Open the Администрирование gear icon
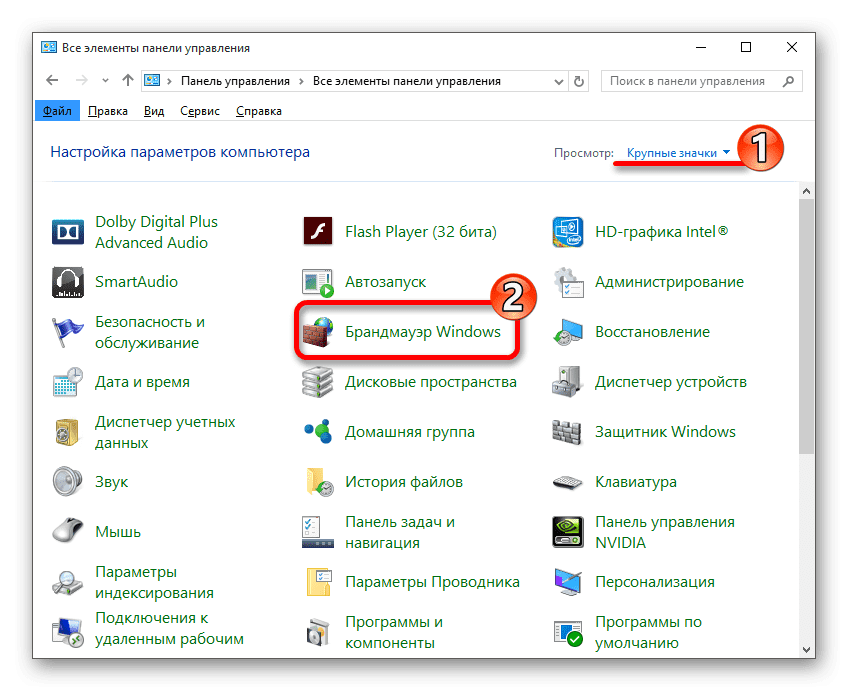Screen dimensions: 848x691 [x=568, y=282]
